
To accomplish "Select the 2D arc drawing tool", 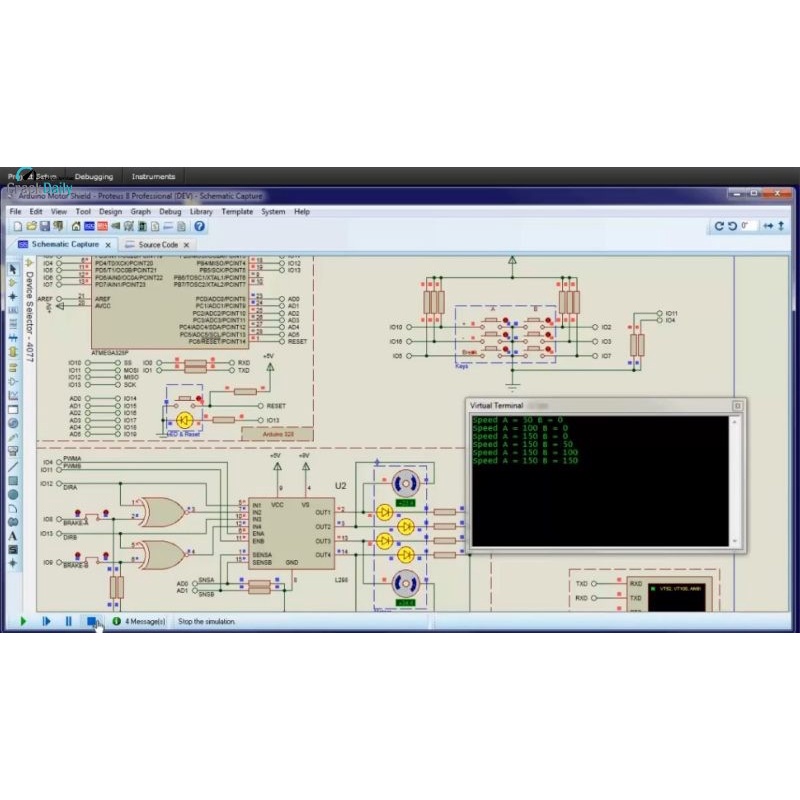I will tap(13, 509).
